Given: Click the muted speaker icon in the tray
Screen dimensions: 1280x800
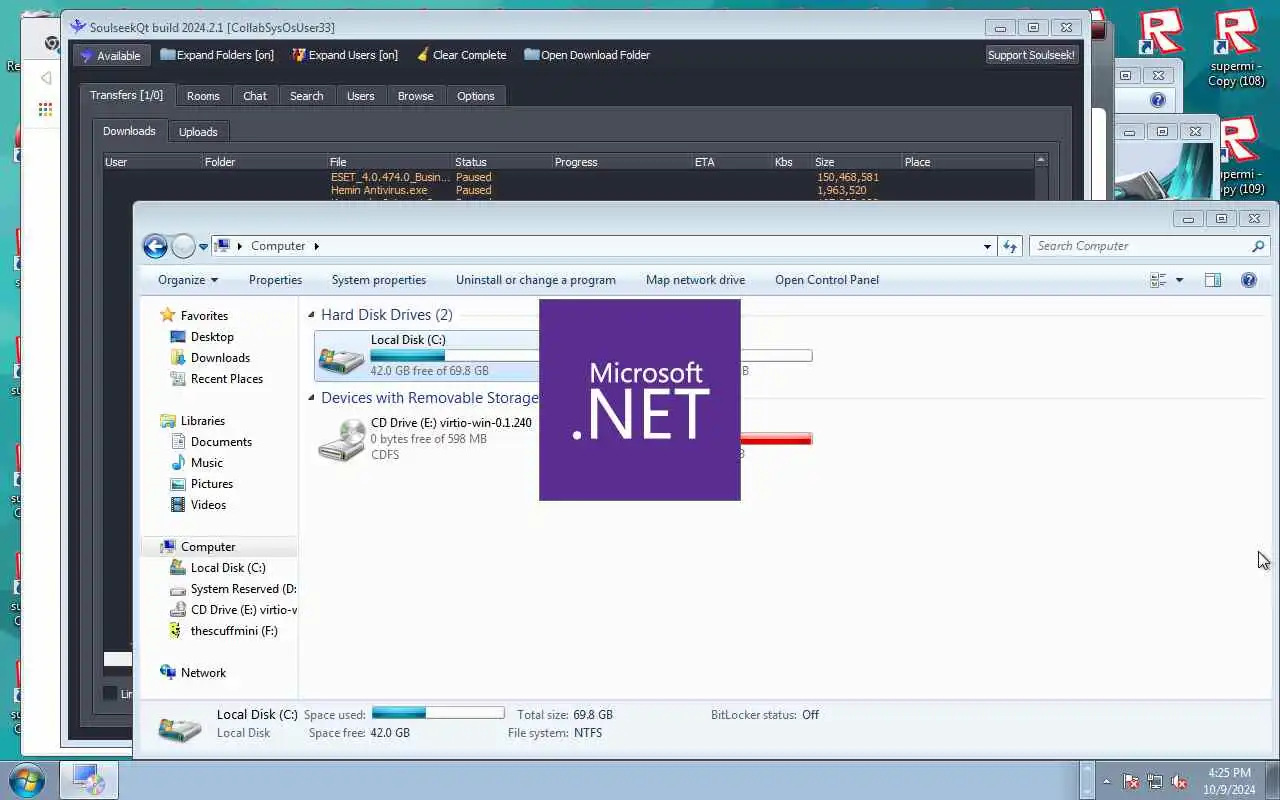Looking at the screenshot, I should pyautogui.click(x=1180, y=782).
